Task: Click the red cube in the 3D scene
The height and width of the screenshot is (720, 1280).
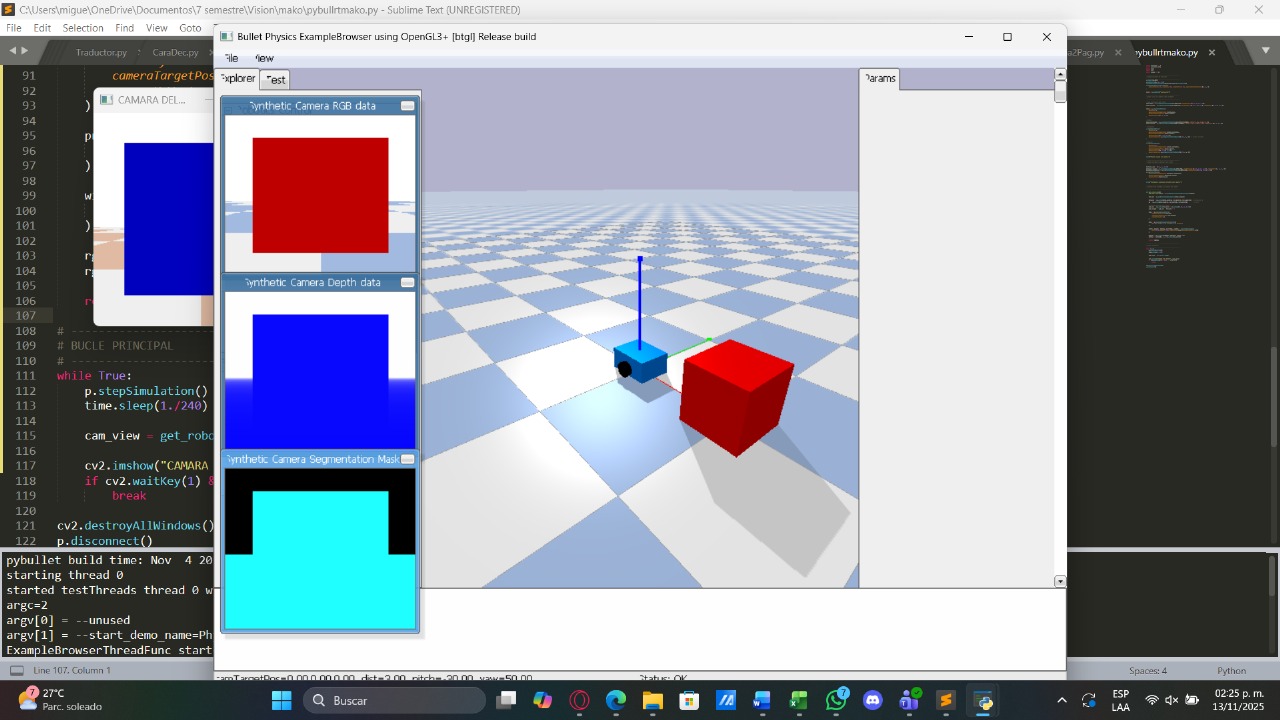Action: (x=735, y=397)
